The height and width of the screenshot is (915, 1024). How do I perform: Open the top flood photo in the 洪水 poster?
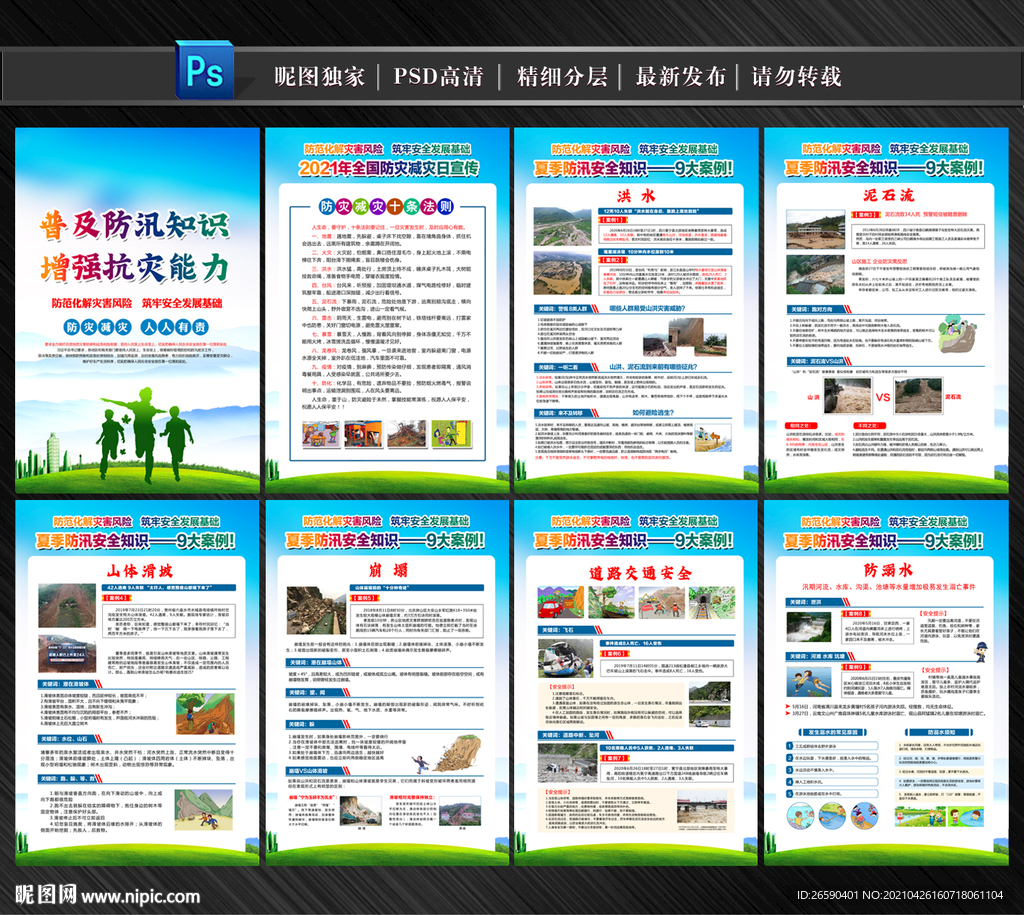click(562, 227)
